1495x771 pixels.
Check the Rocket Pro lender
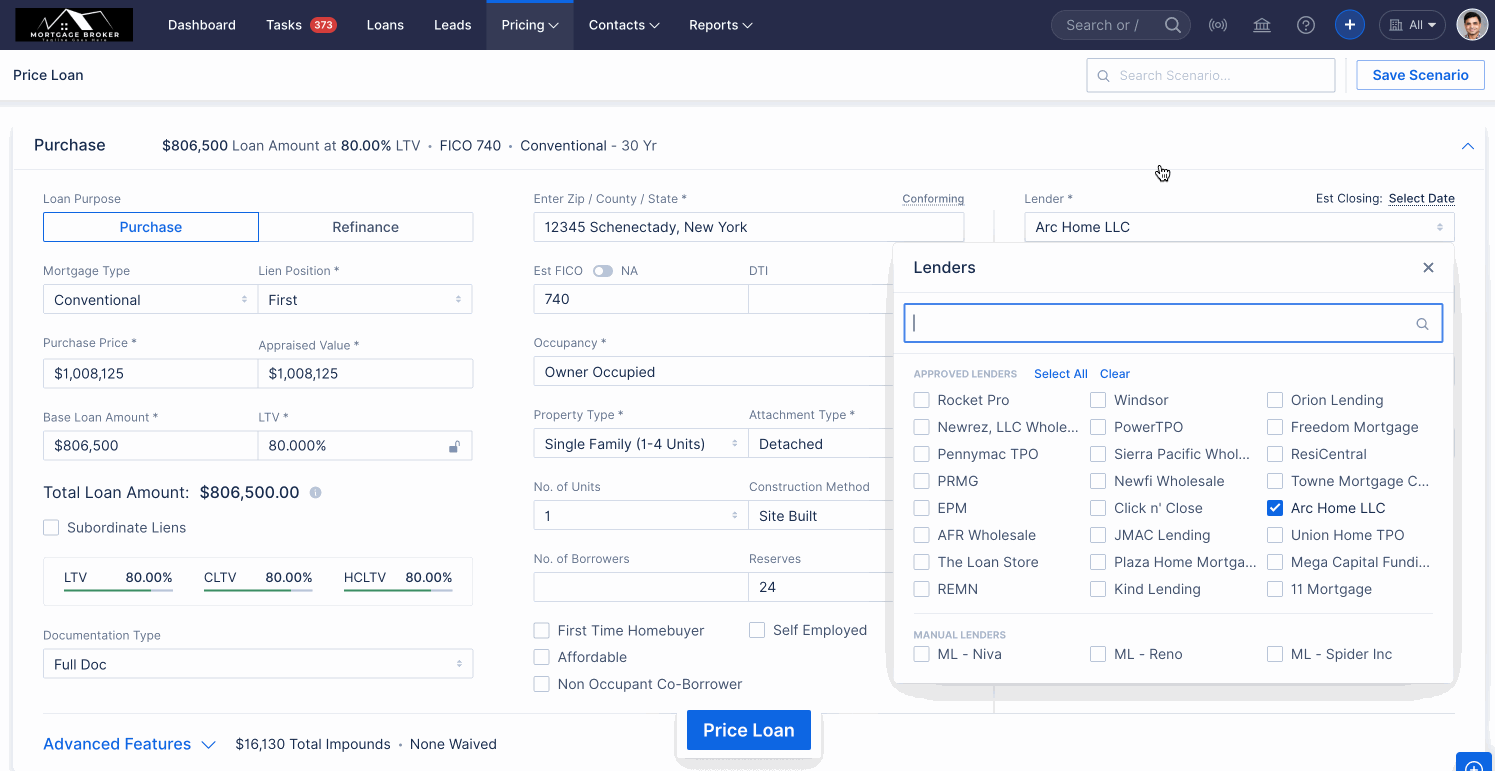[922, 400]
